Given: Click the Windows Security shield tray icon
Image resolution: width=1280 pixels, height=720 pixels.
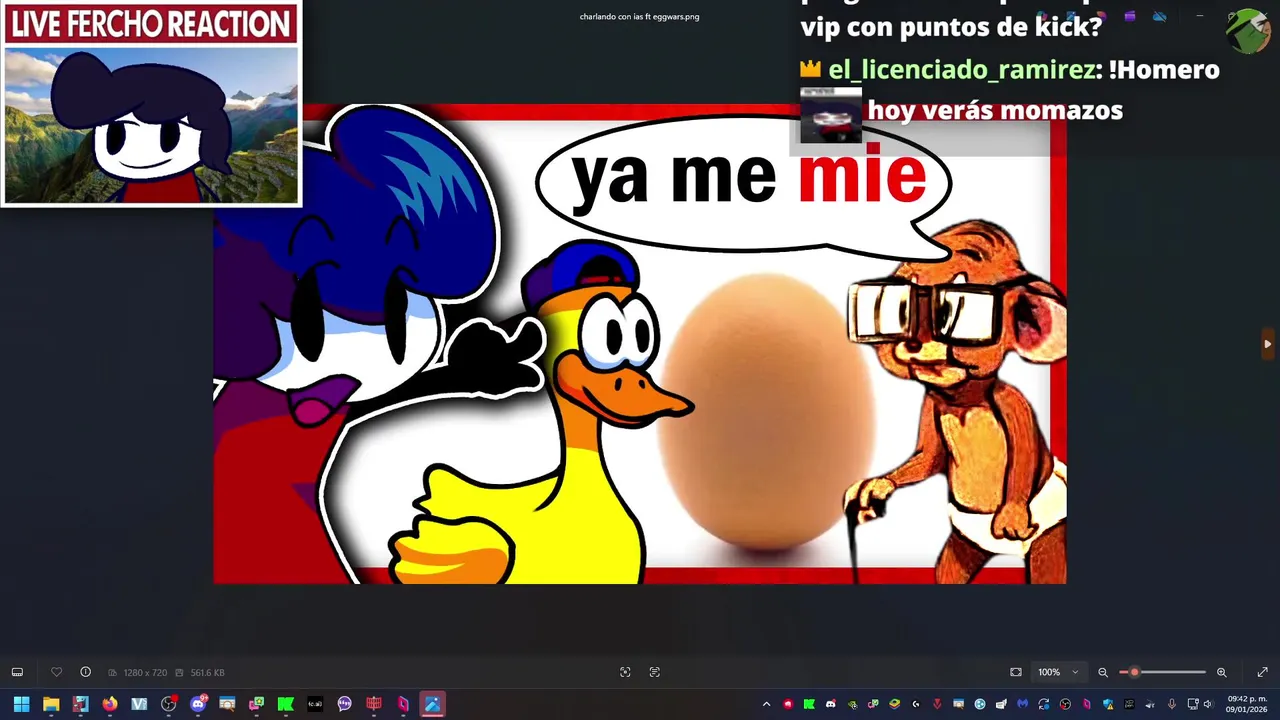Looking at the screenshot, I should (1108, 704).
